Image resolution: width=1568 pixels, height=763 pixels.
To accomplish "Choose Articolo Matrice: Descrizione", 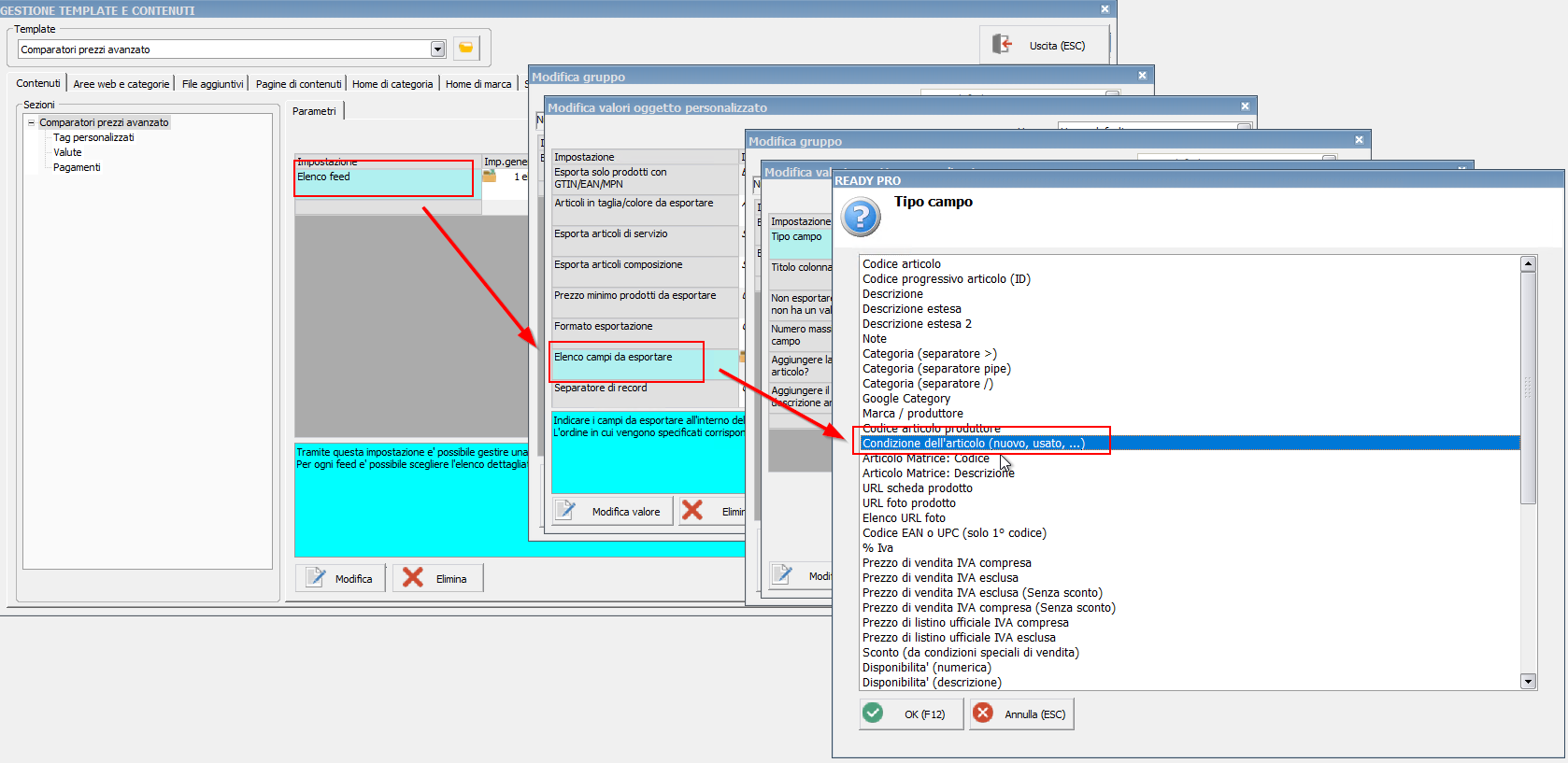I will click(938, 473).
